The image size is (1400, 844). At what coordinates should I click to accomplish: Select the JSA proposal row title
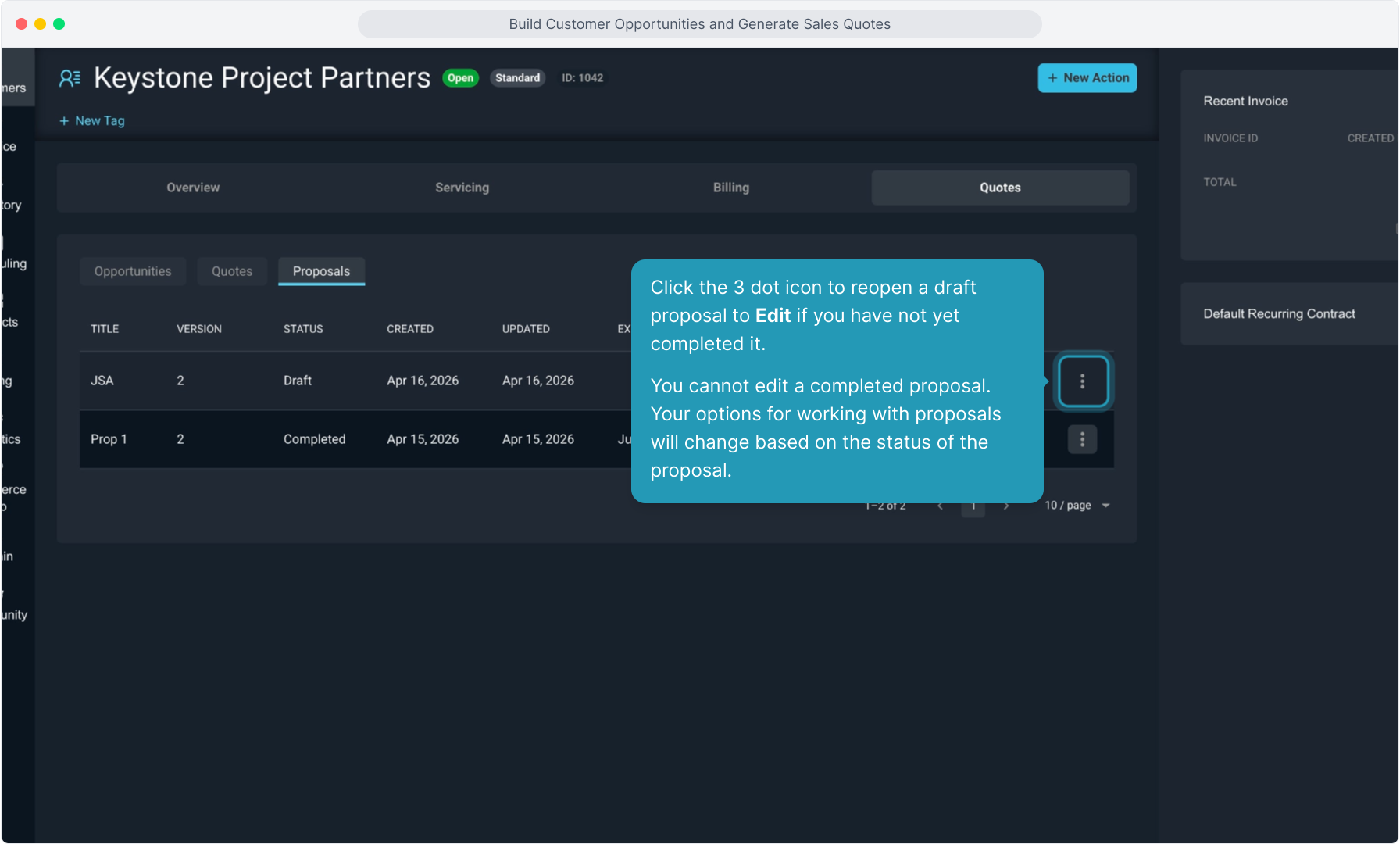(x=102, y=381)
